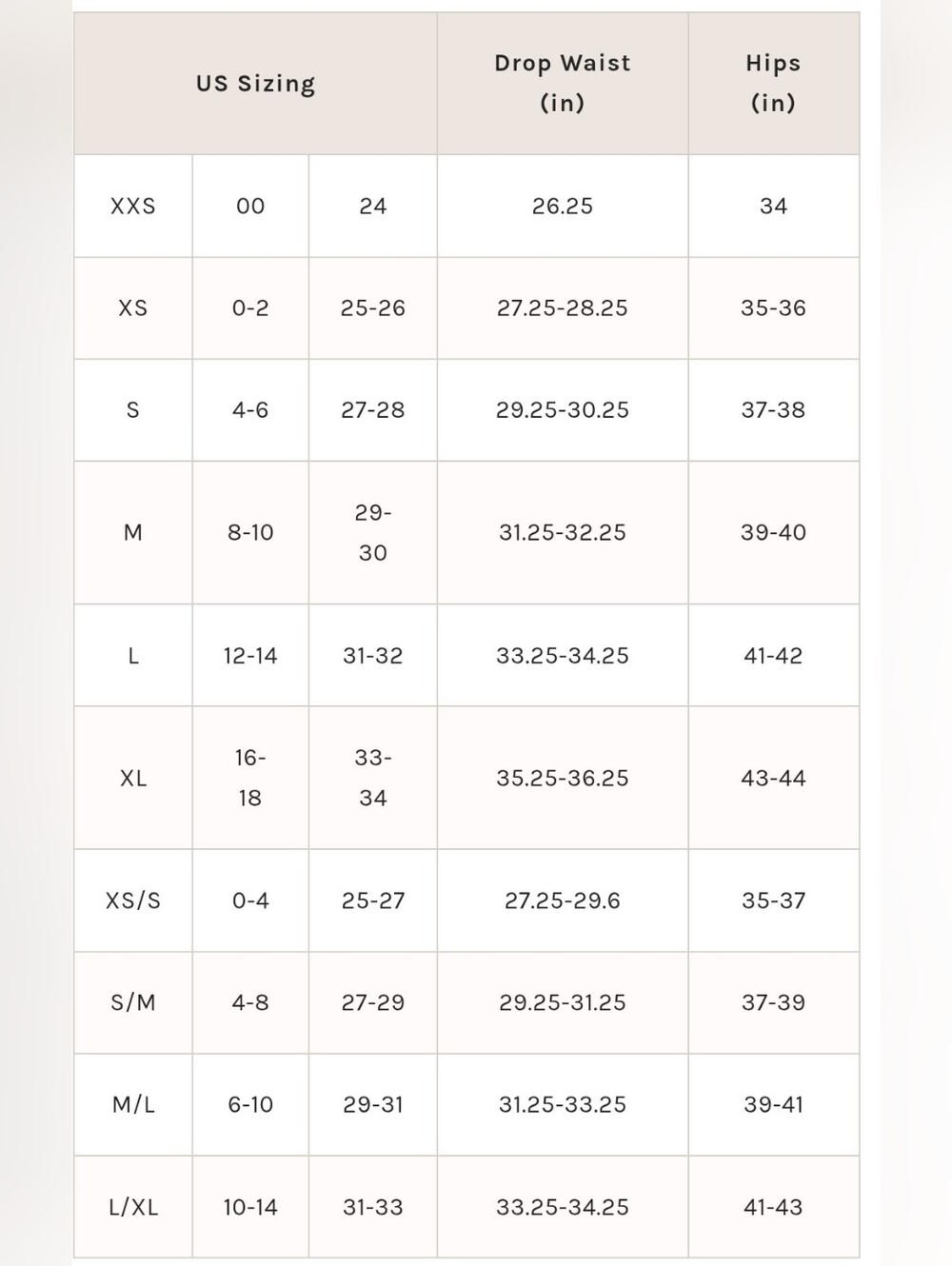Select the Hips (in) column header
This screenshot has height=1266, width=952.
click(x=773, y=84)
